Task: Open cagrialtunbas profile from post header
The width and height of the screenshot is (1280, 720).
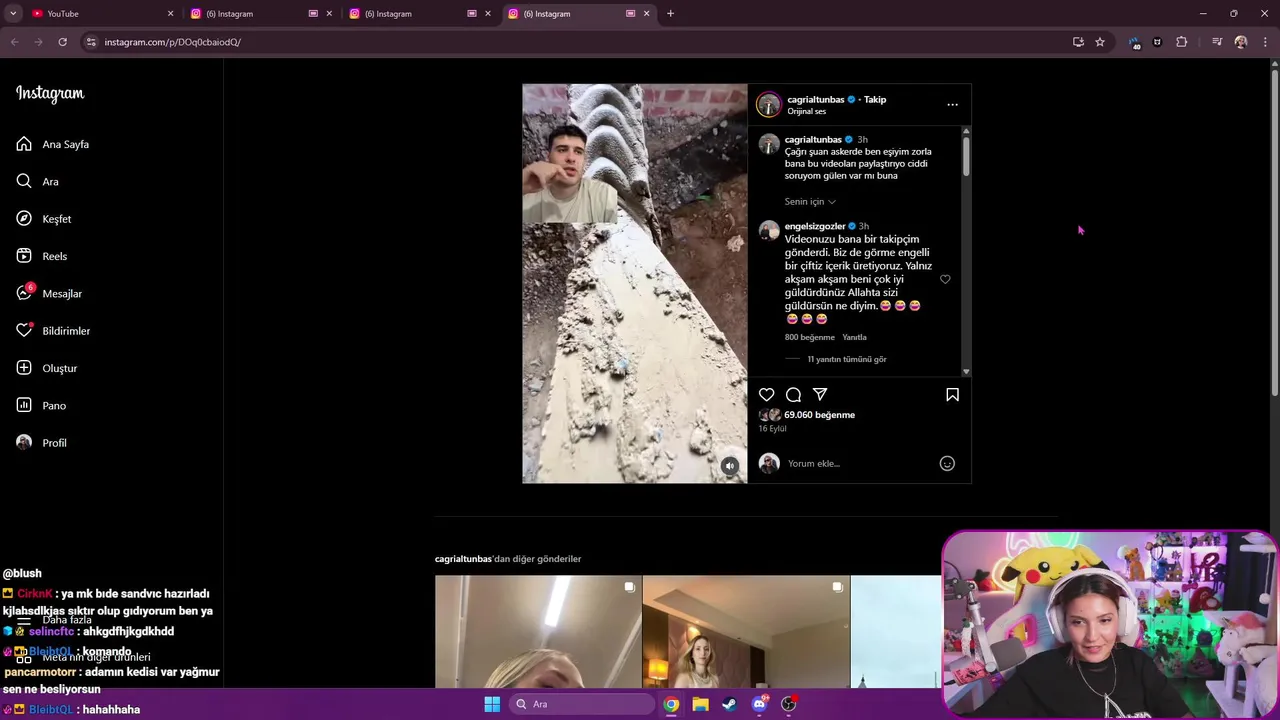Action: pos(816,100)
